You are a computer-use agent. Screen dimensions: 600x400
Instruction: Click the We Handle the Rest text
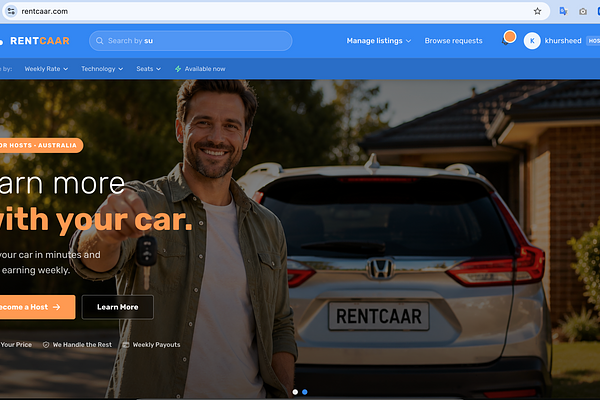point(82,345)
